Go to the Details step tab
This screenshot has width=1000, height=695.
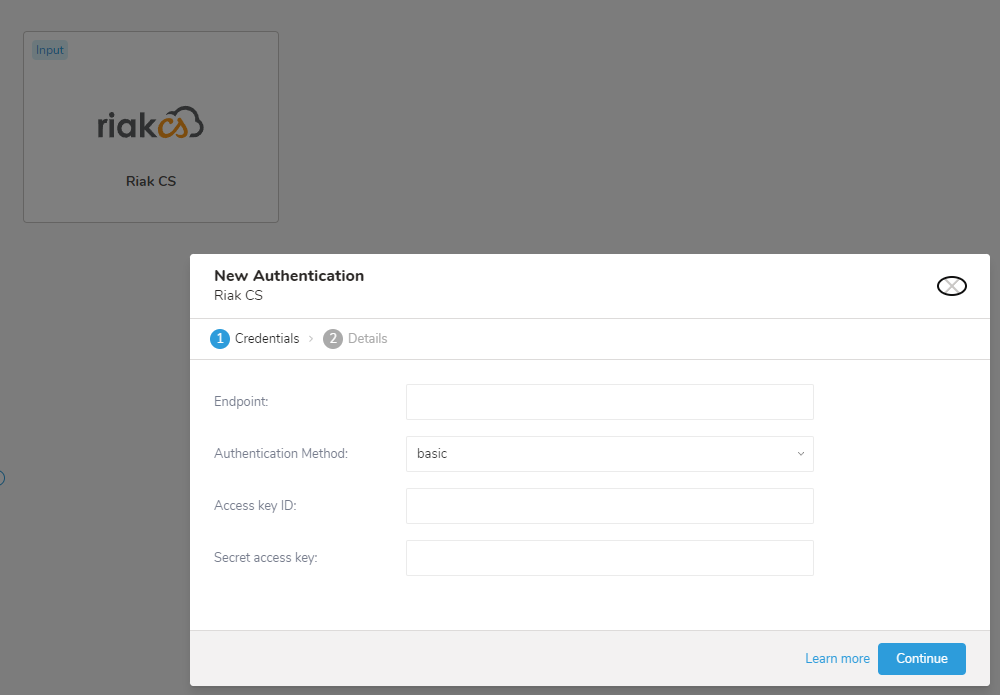pyautogui.click(x=367, y=339)
